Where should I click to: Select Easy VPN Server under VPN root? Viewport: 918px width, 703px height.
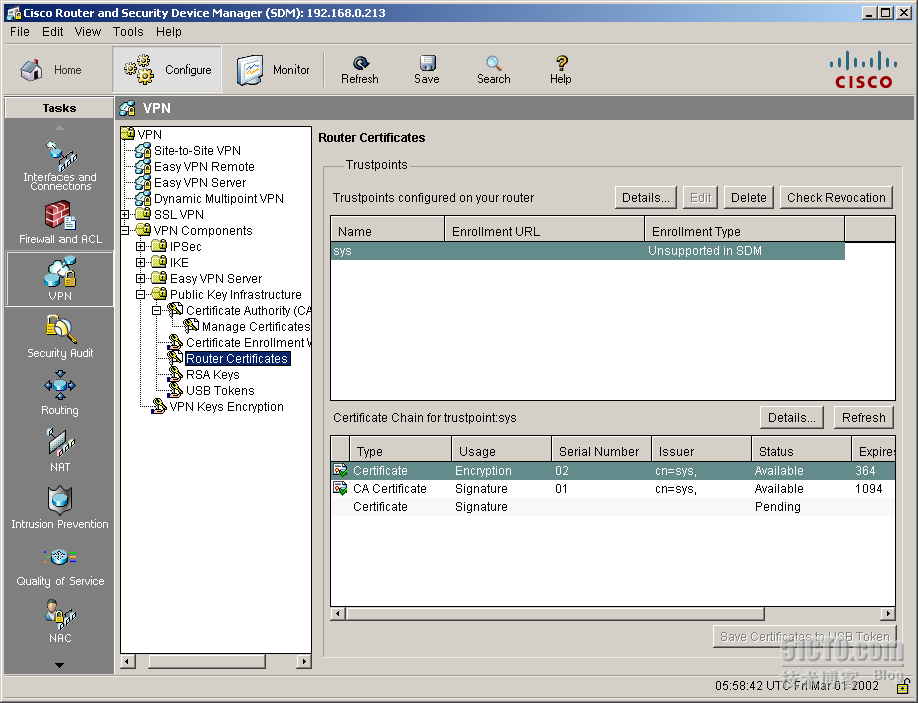click(x=200, y=183)
